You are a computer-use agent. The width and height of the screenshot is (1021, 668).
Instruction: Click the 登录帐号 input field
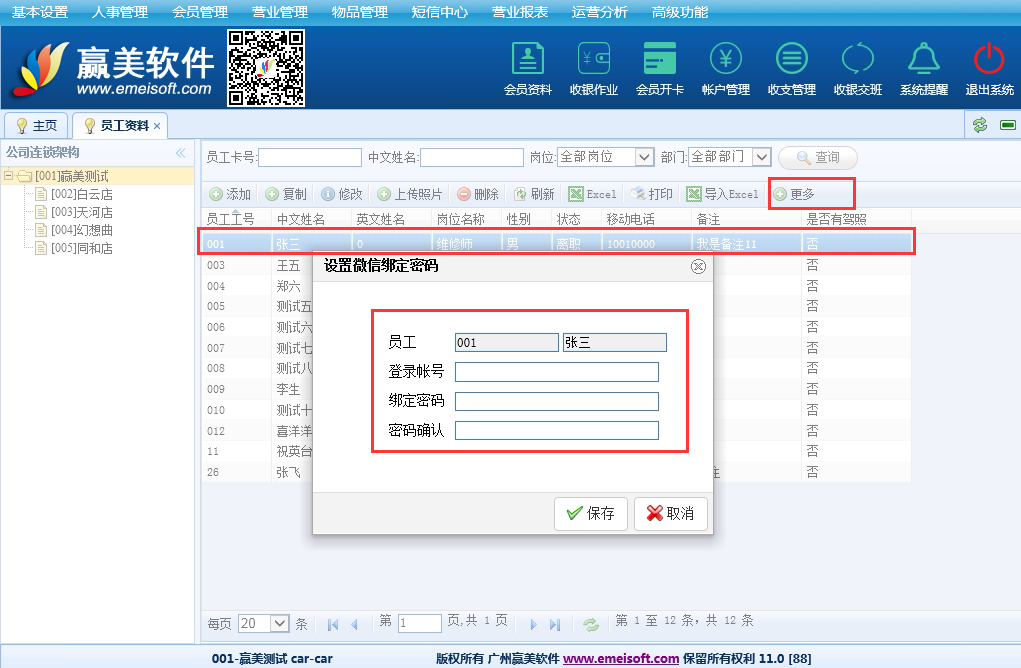pyautogui.click(x=556, y=372)
